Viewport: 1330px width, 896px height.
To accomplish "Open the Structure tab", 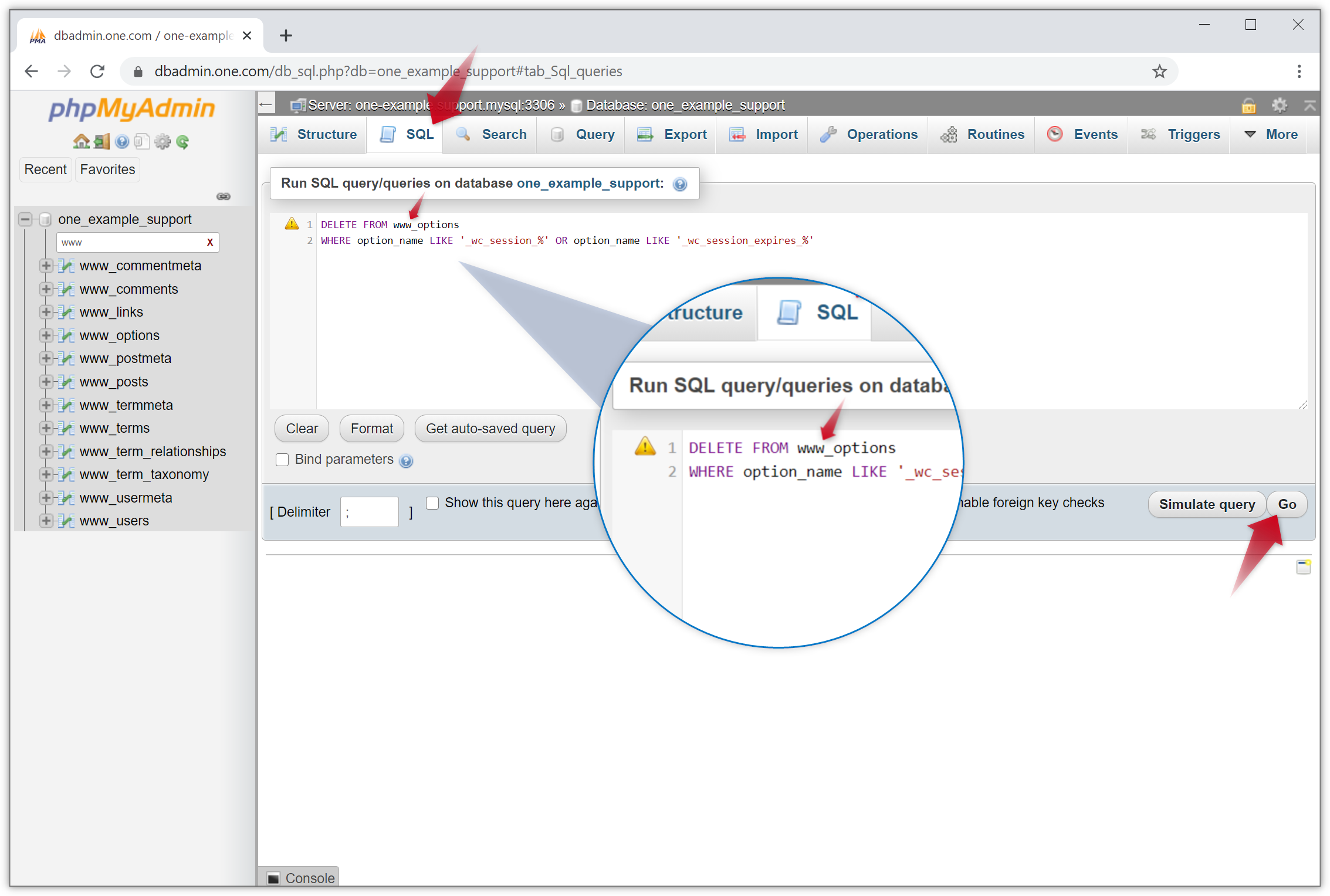I will [x=314, y=134].
